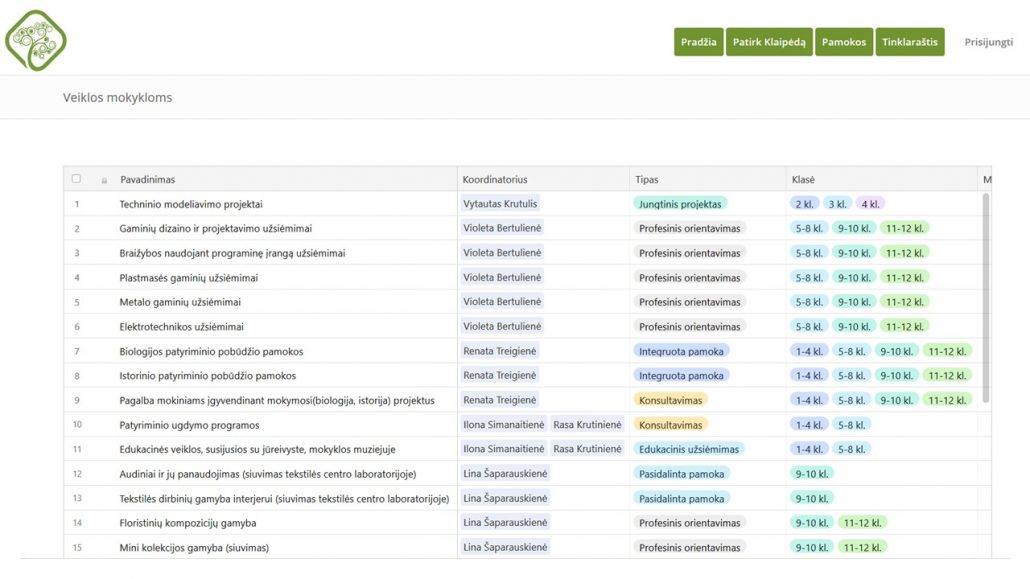1030x579 pixels.
Task: Click the lock icon in table header
Action: tap(104, 180)
